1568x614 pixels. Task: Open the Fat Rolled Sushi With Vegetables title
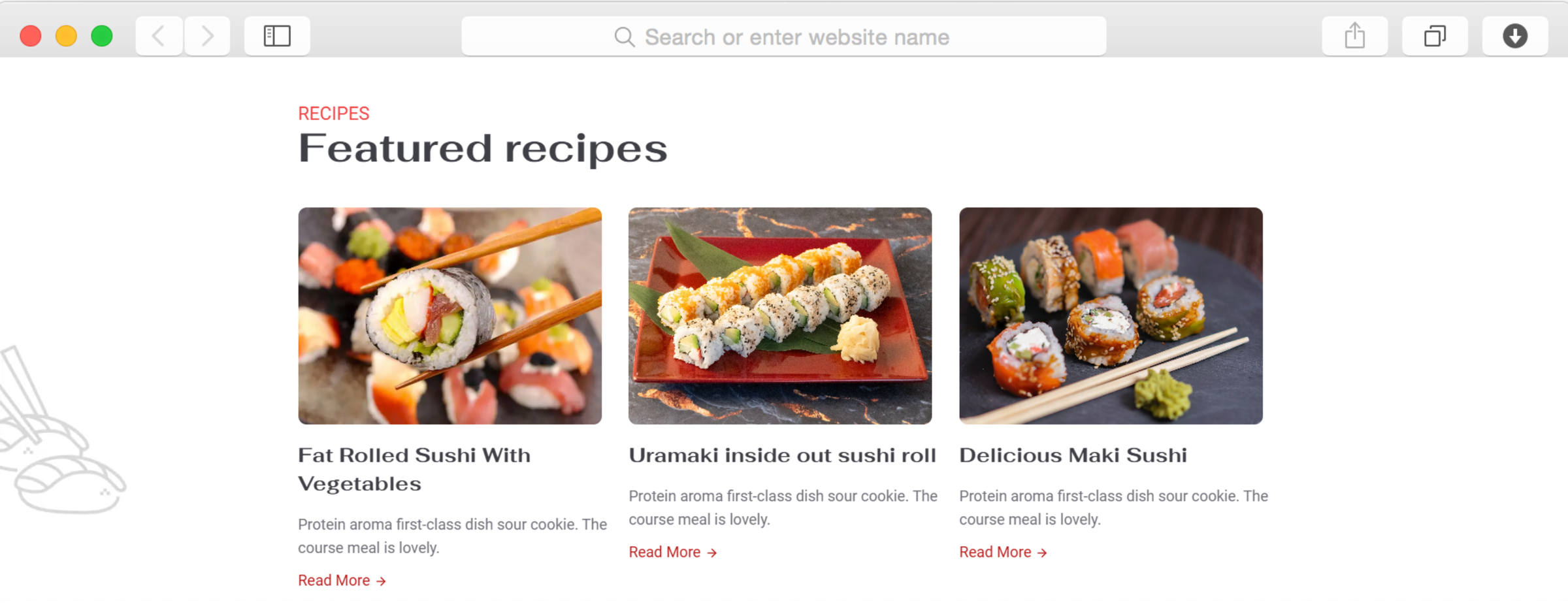pyautogui.click(x=414, y=469)
